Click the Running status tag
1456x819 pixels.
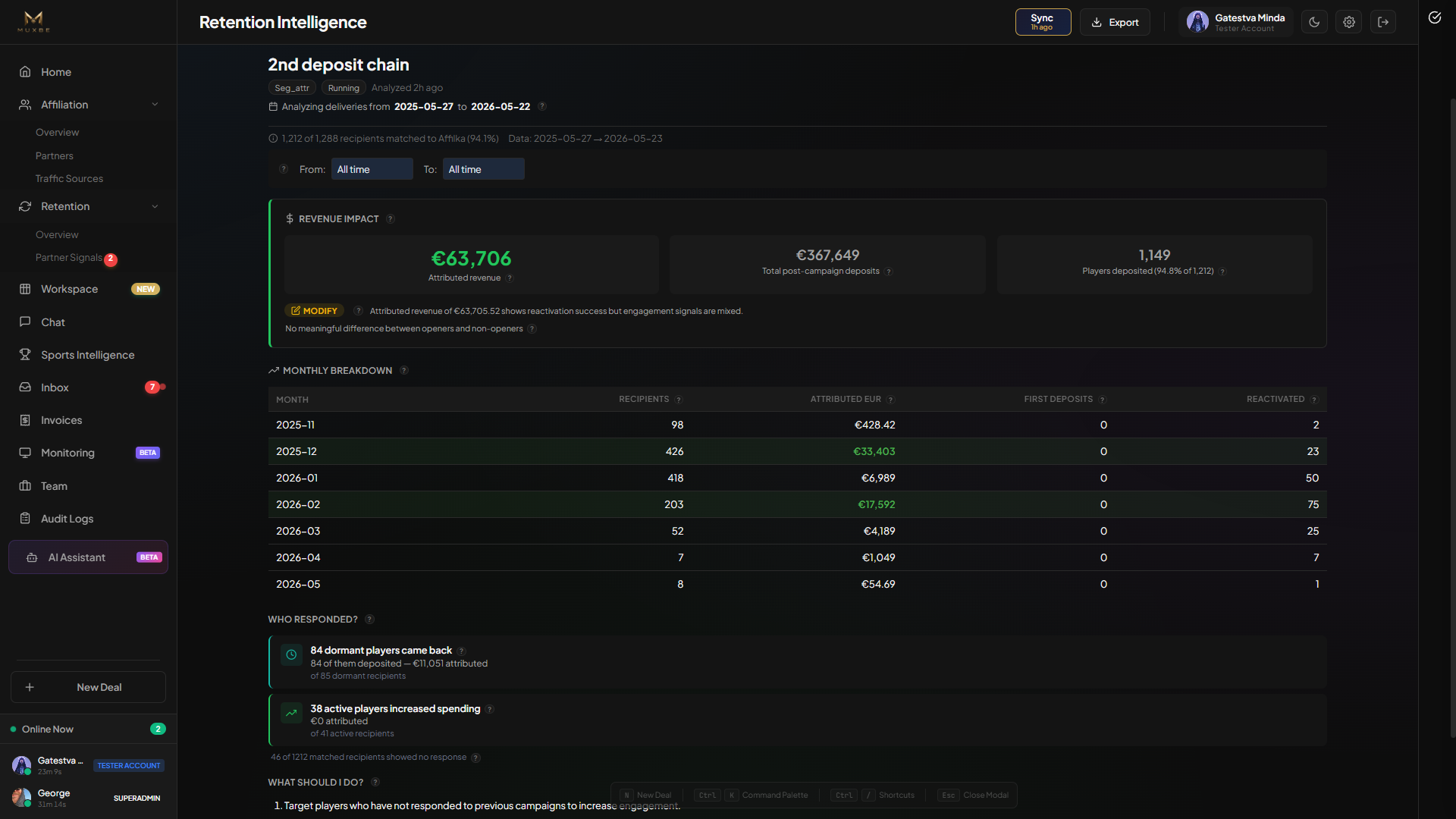(344, 88)
